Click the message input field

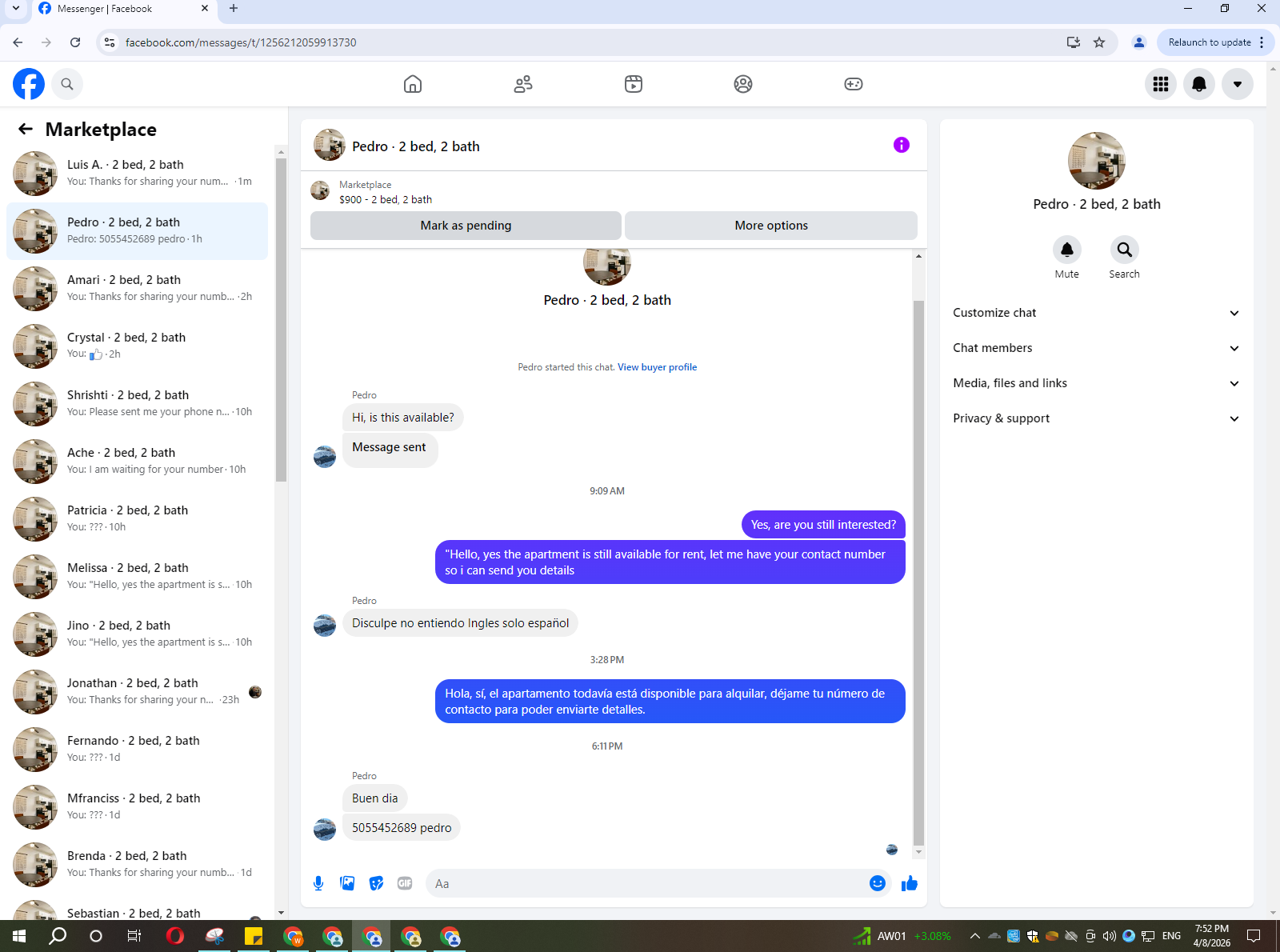pyautogui.click(x=648, y=883)
